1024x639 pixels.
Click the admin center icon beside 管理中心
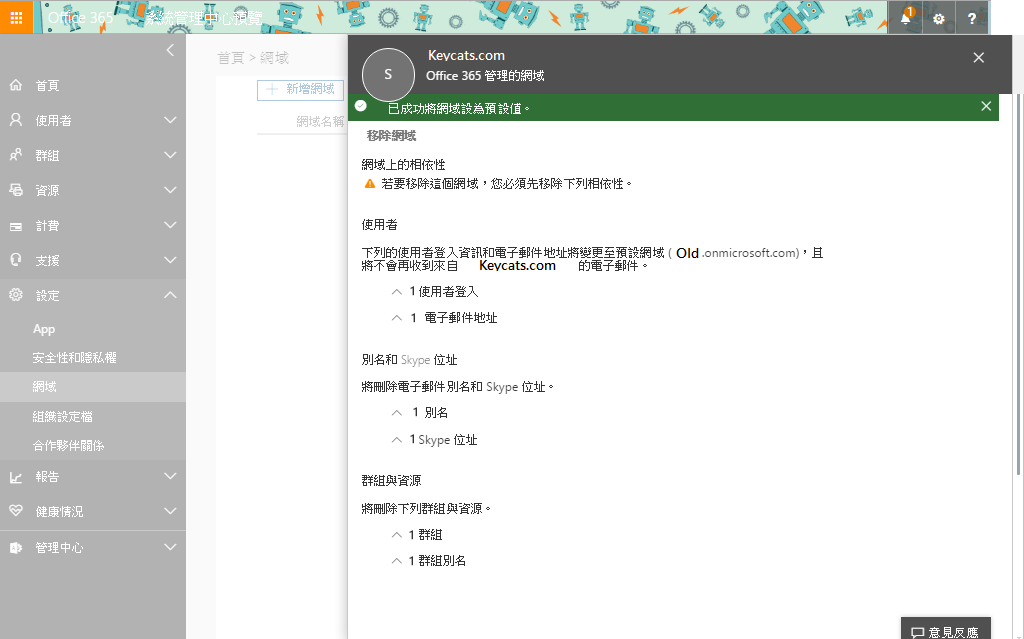click(16, 548)
